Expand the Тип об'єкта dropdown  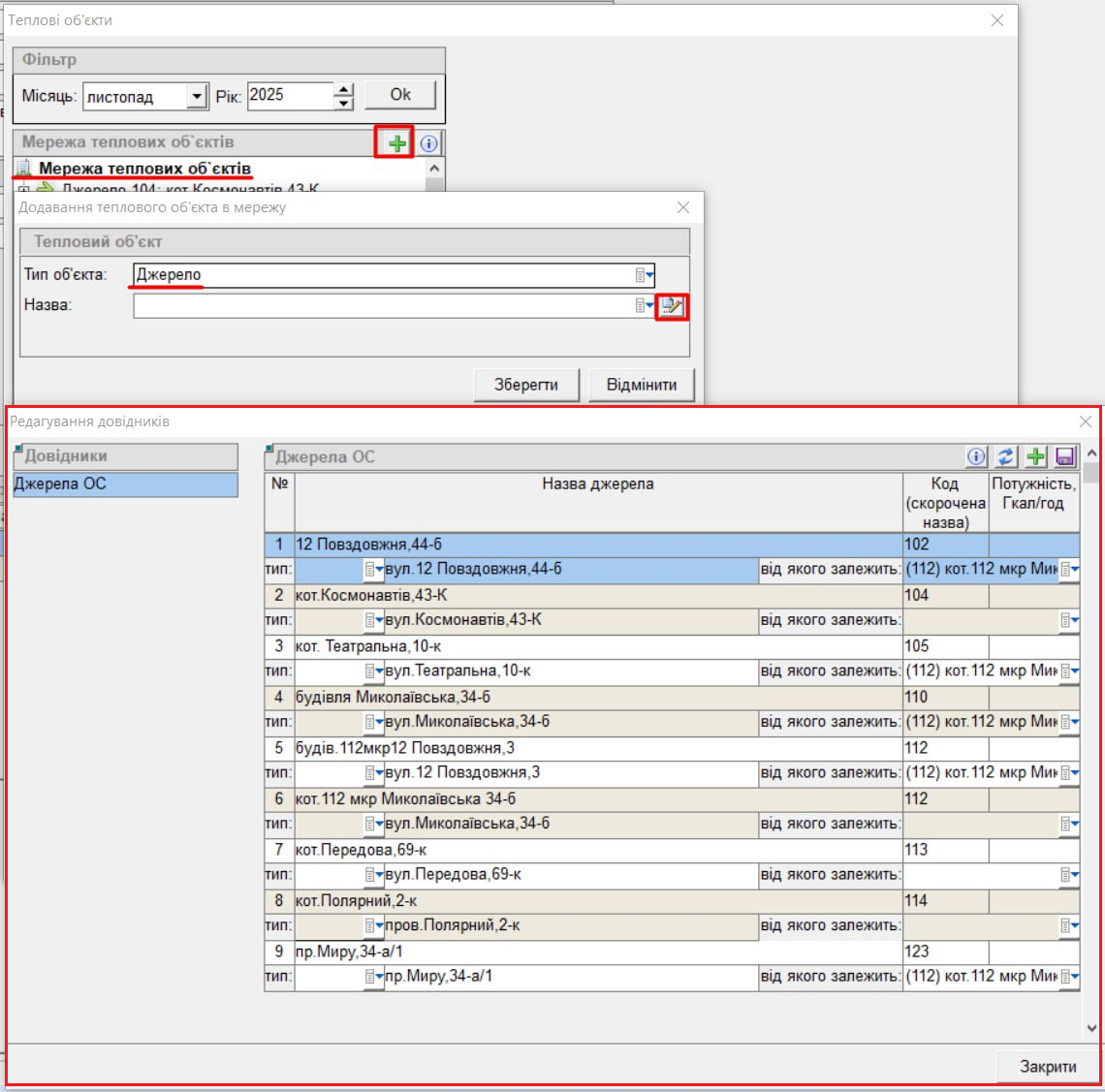(x=645, y=275)
